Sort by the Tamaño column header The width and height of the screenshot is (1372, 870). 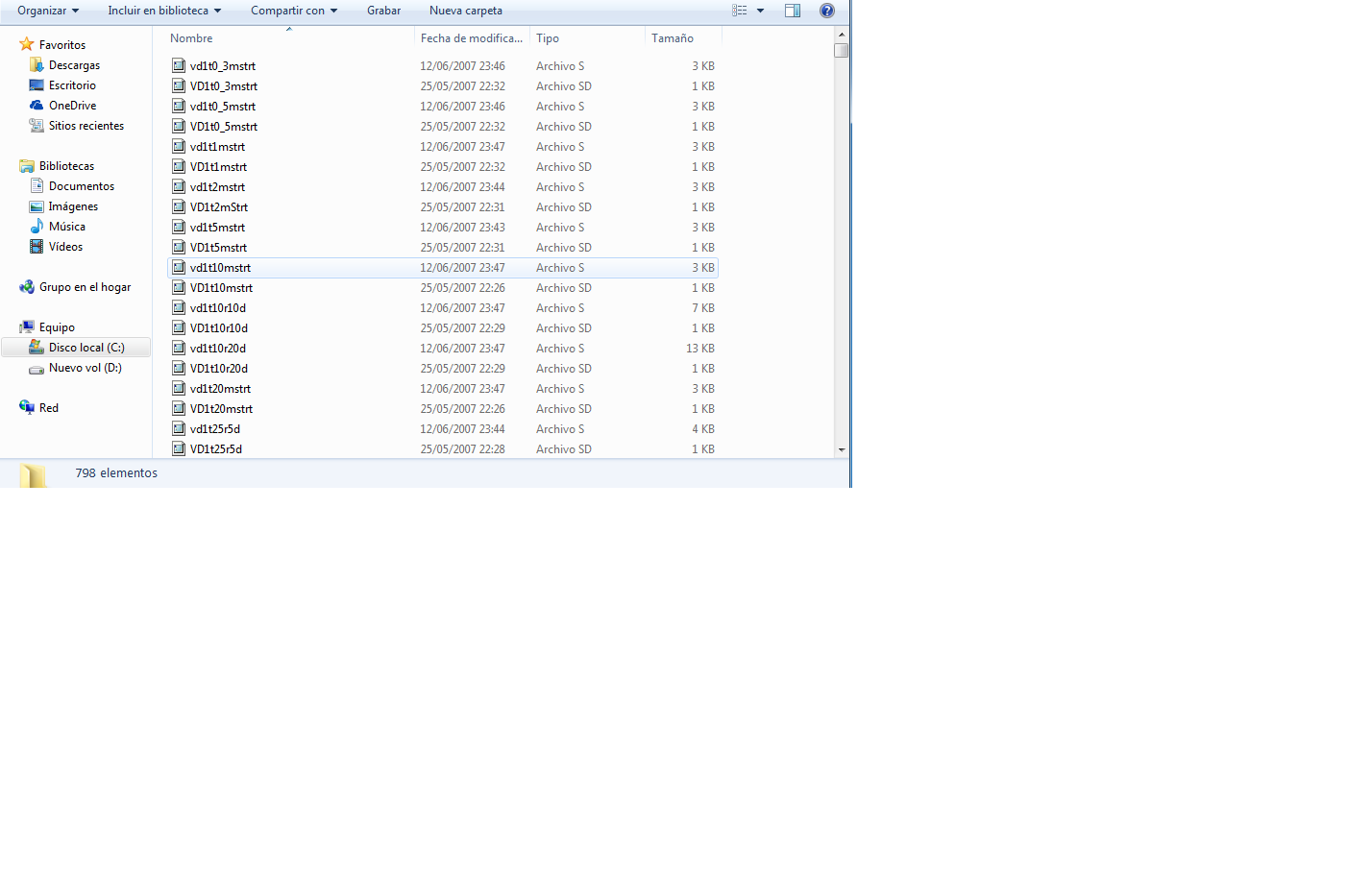tap(673, 38)
